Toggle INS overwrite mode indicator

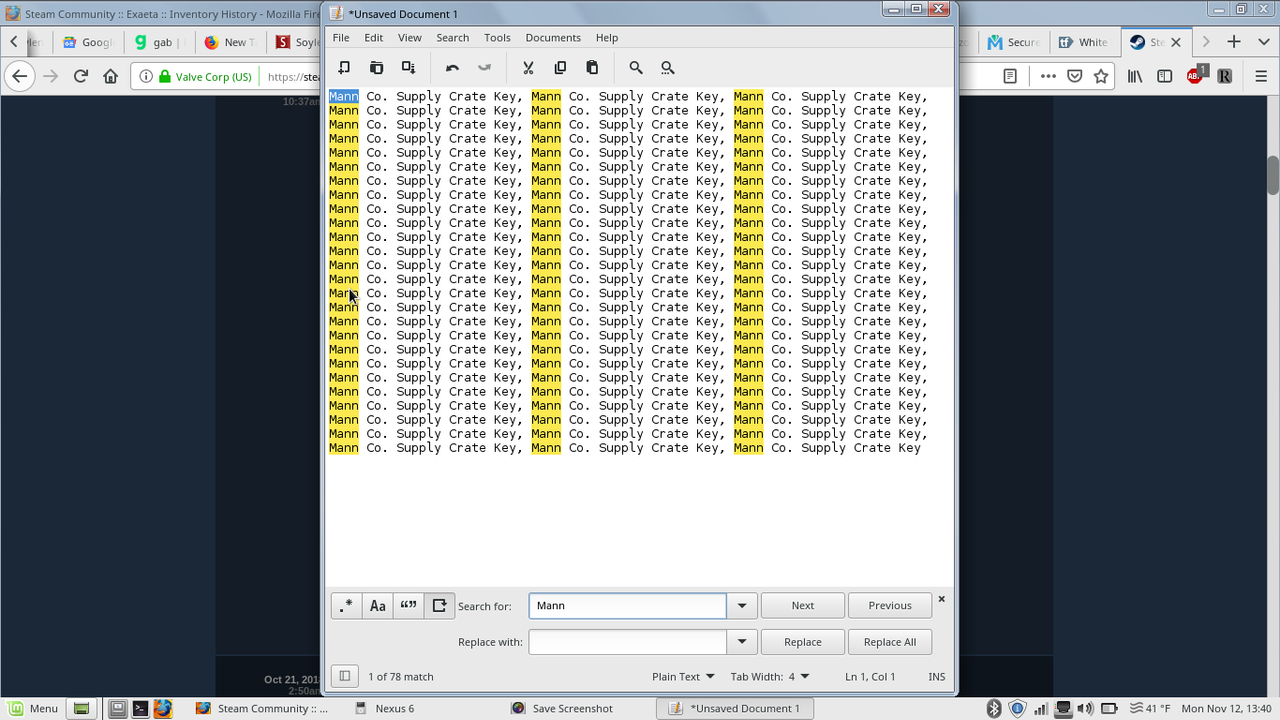point(936,677)
